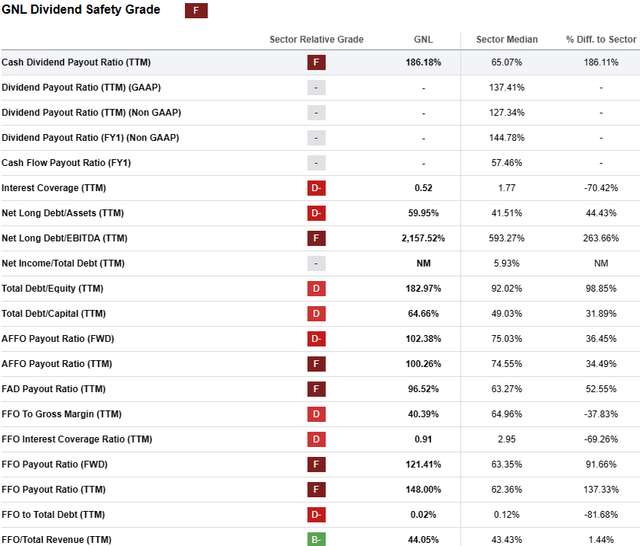Image resolution: width=640 pixels, height=546 pixels.
Task: Click the green B- badge for FFO/Total Revenue
Action: [316, 539]
